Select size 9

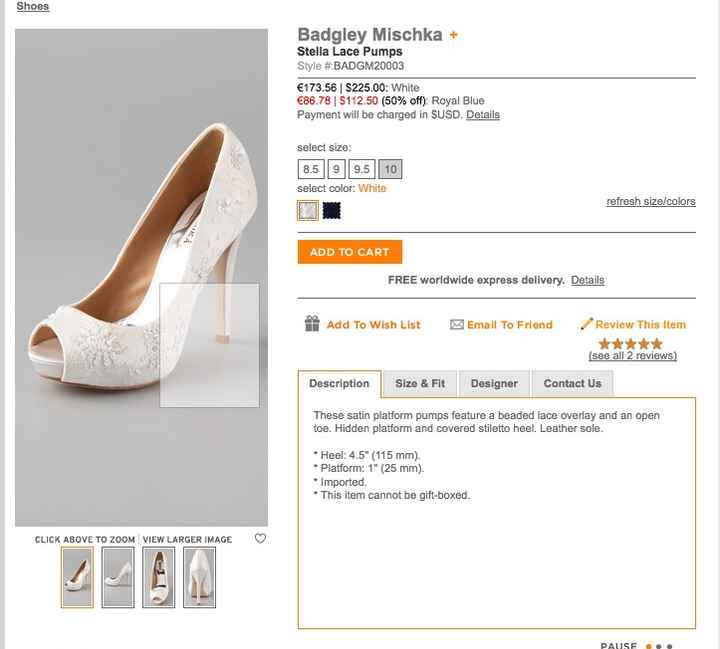(x=336, y=169)
